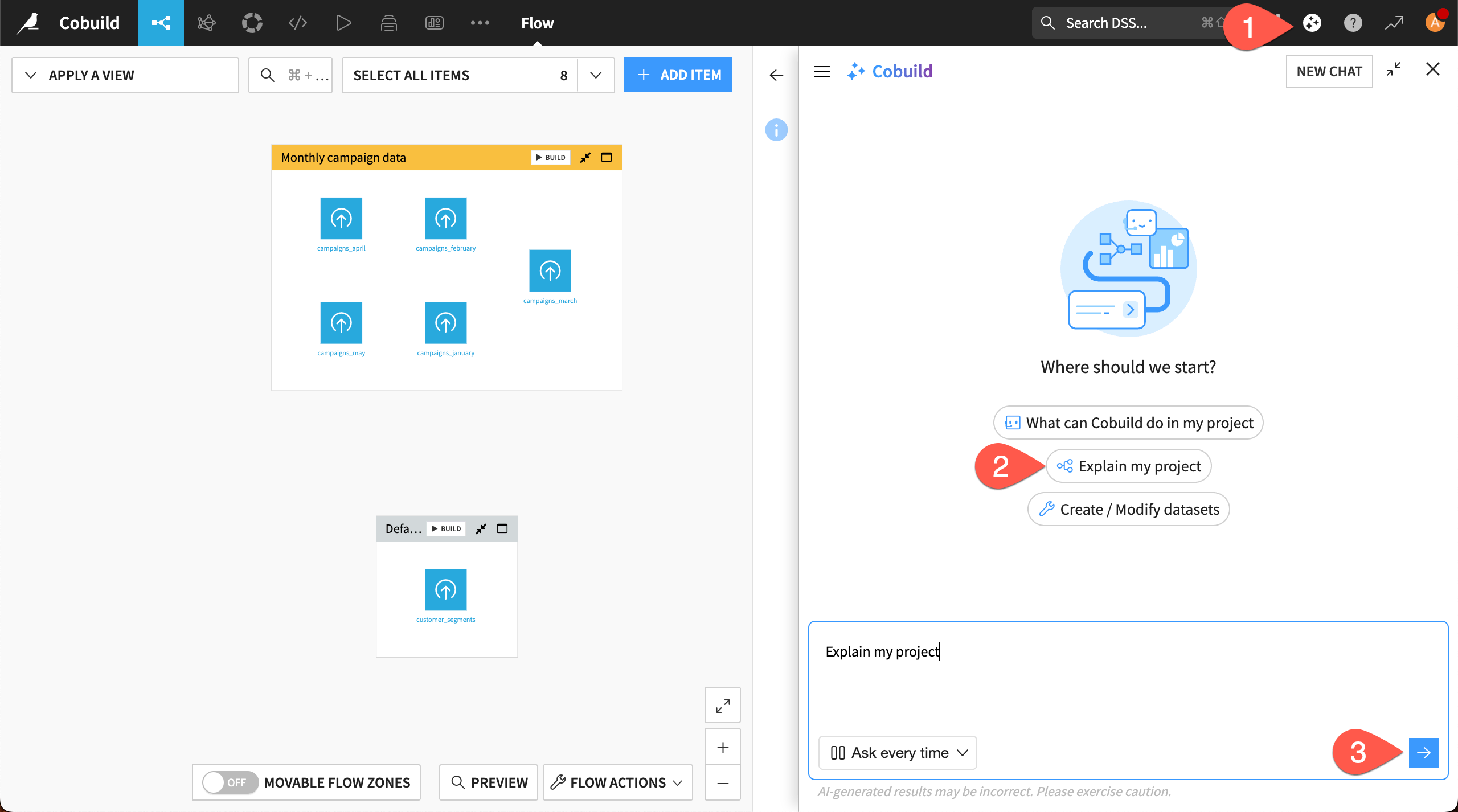1458x812 pixels.
Task: Choose Explain my project suggestion
Action: pyautogui.click(x=1128, y=466)
